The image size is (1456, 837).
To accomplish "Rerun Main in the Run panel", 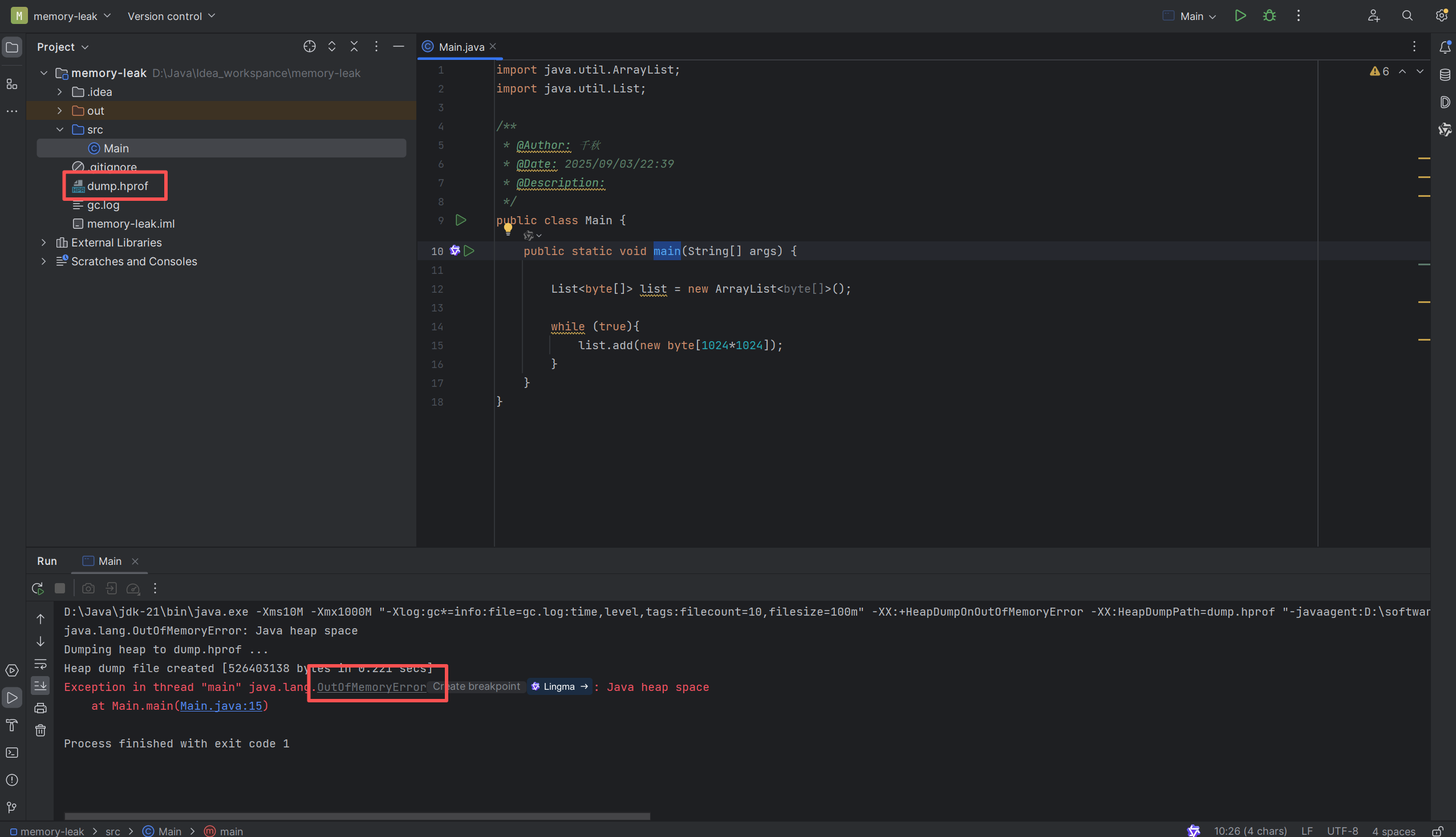I will tap(38, 588).
